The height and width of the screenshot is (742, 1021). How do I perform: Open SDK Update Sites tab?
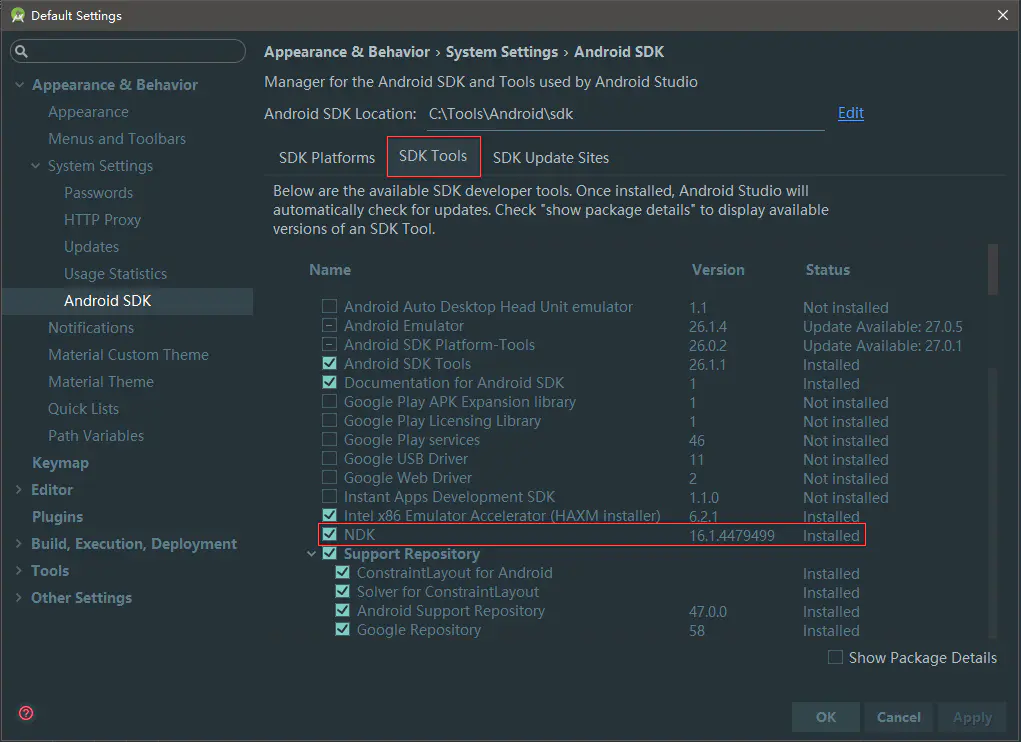tap(551, 158)
